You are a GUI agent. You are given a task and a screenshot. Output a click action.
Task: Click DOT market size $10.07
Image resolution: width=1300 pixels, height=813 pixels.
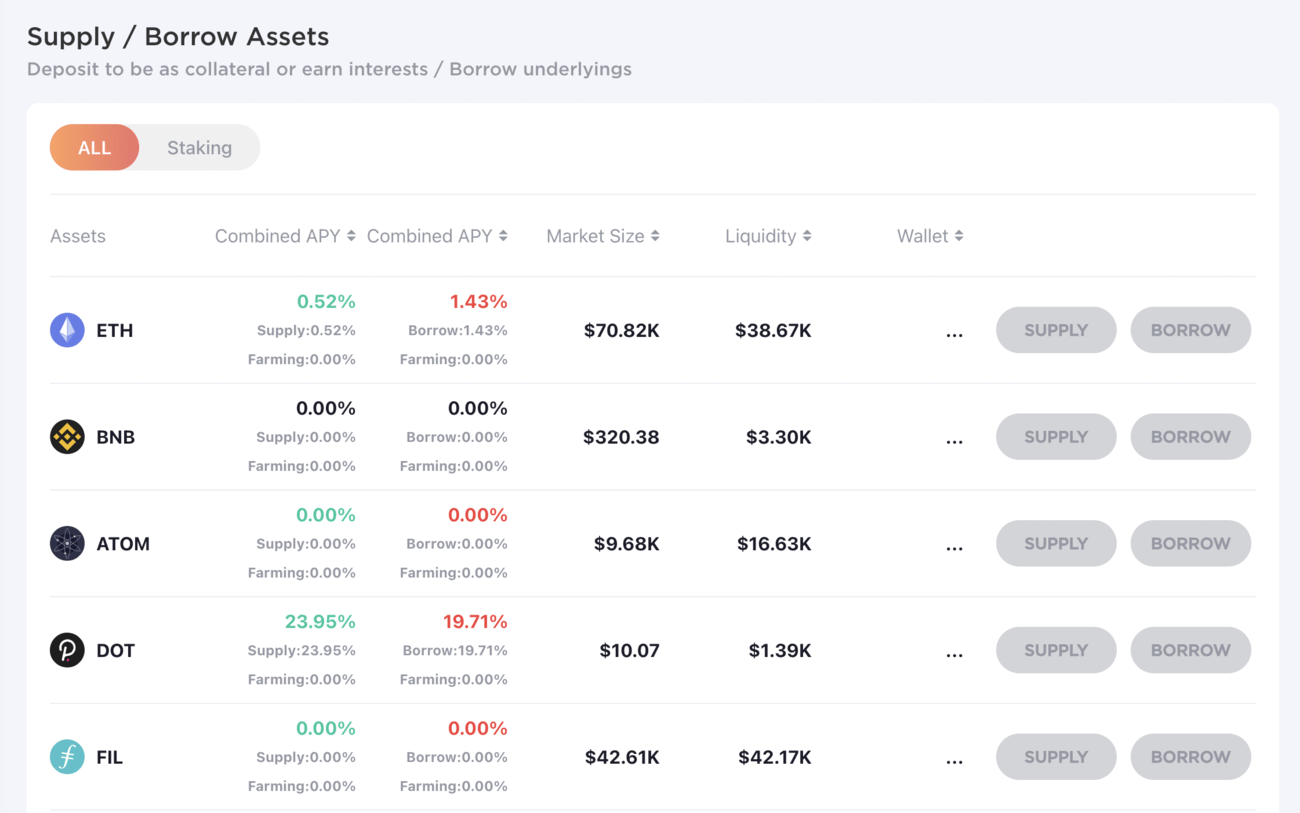pos(630,650)
